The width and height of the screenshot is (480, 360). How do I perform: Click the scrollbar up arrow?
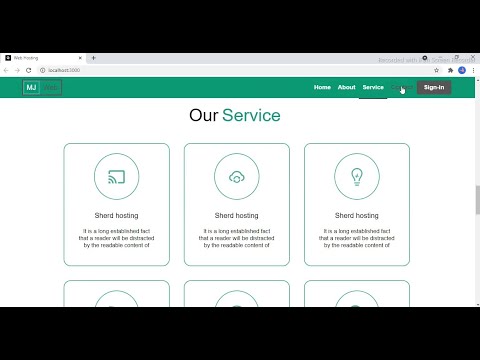[478, 80]
